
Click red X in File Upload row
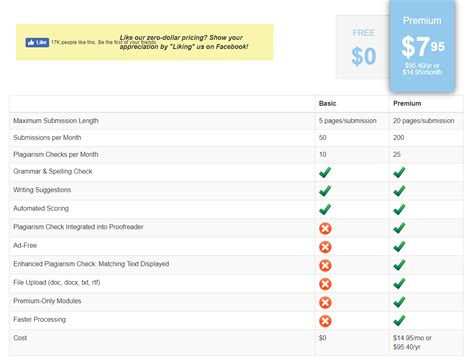[325, 284]
